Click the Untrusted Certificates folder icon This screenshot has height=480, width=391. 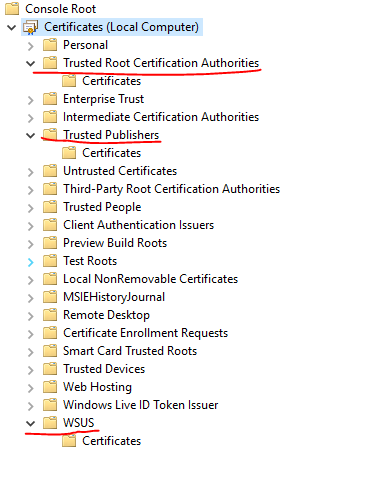tap(50, 171)
